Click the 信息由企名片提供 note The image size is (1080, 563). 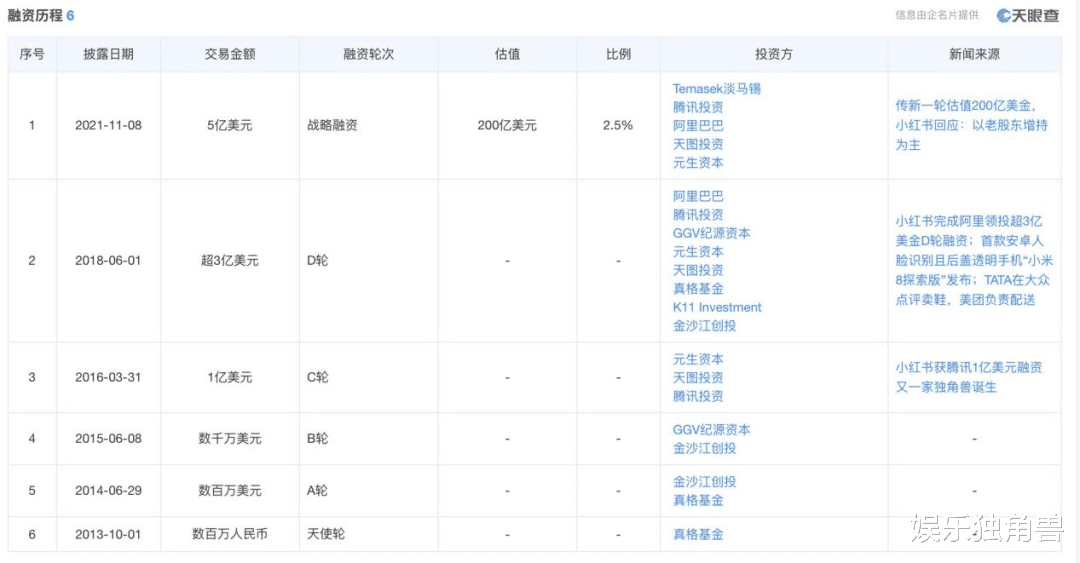click(x=937, y=15)
